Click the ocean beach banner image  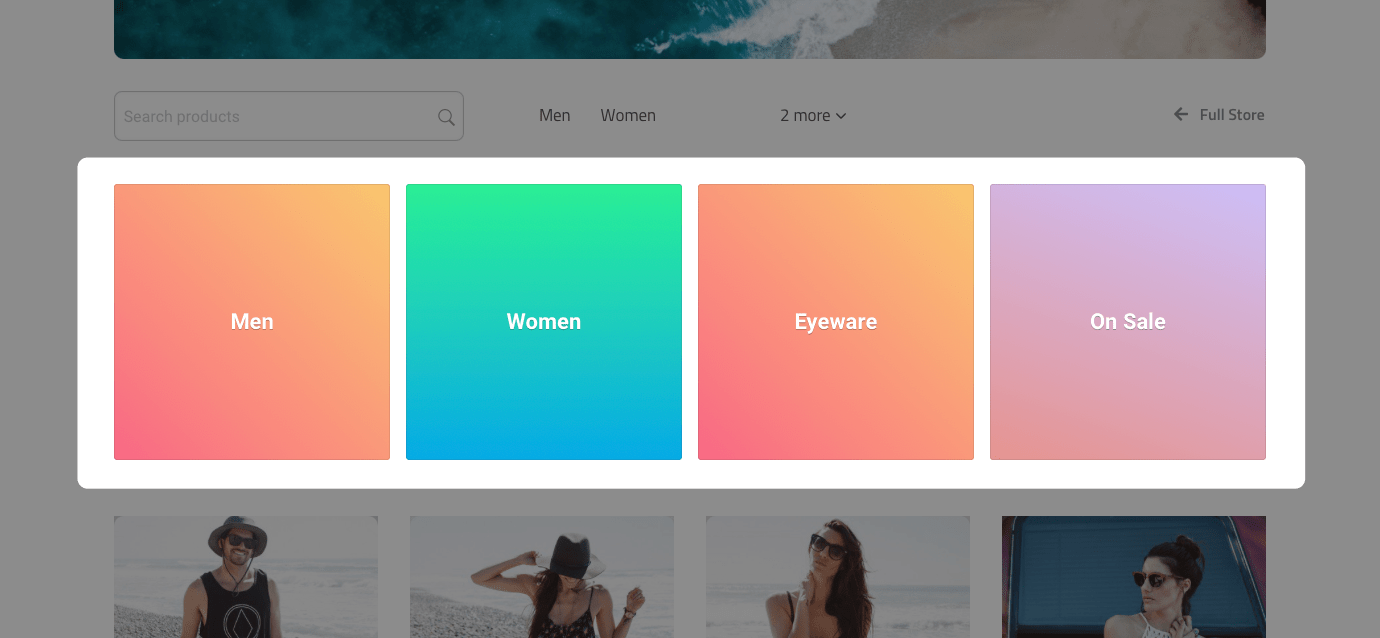690,28
